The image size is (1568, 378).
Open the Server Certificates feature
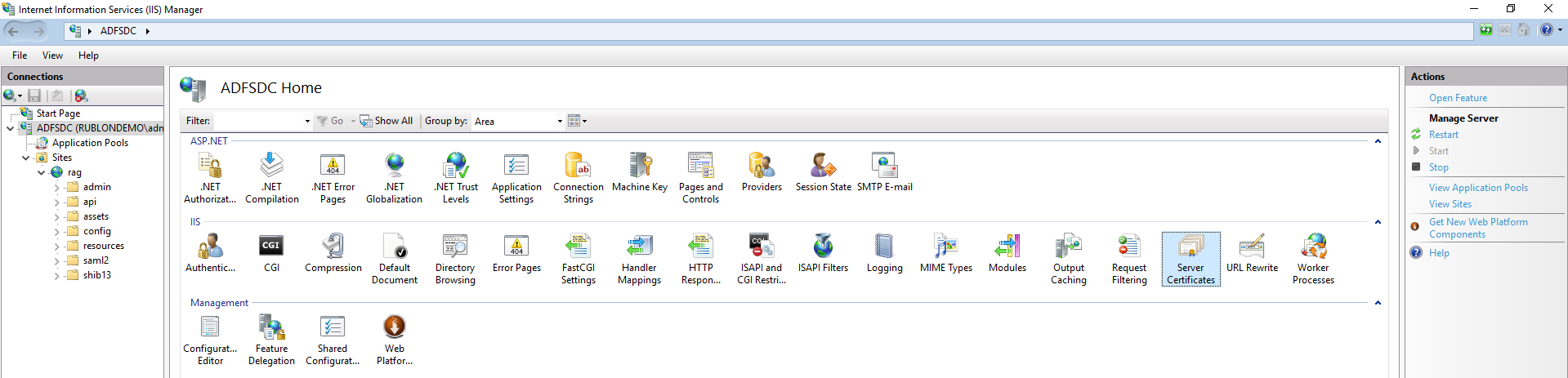[x=1191, y=257]
